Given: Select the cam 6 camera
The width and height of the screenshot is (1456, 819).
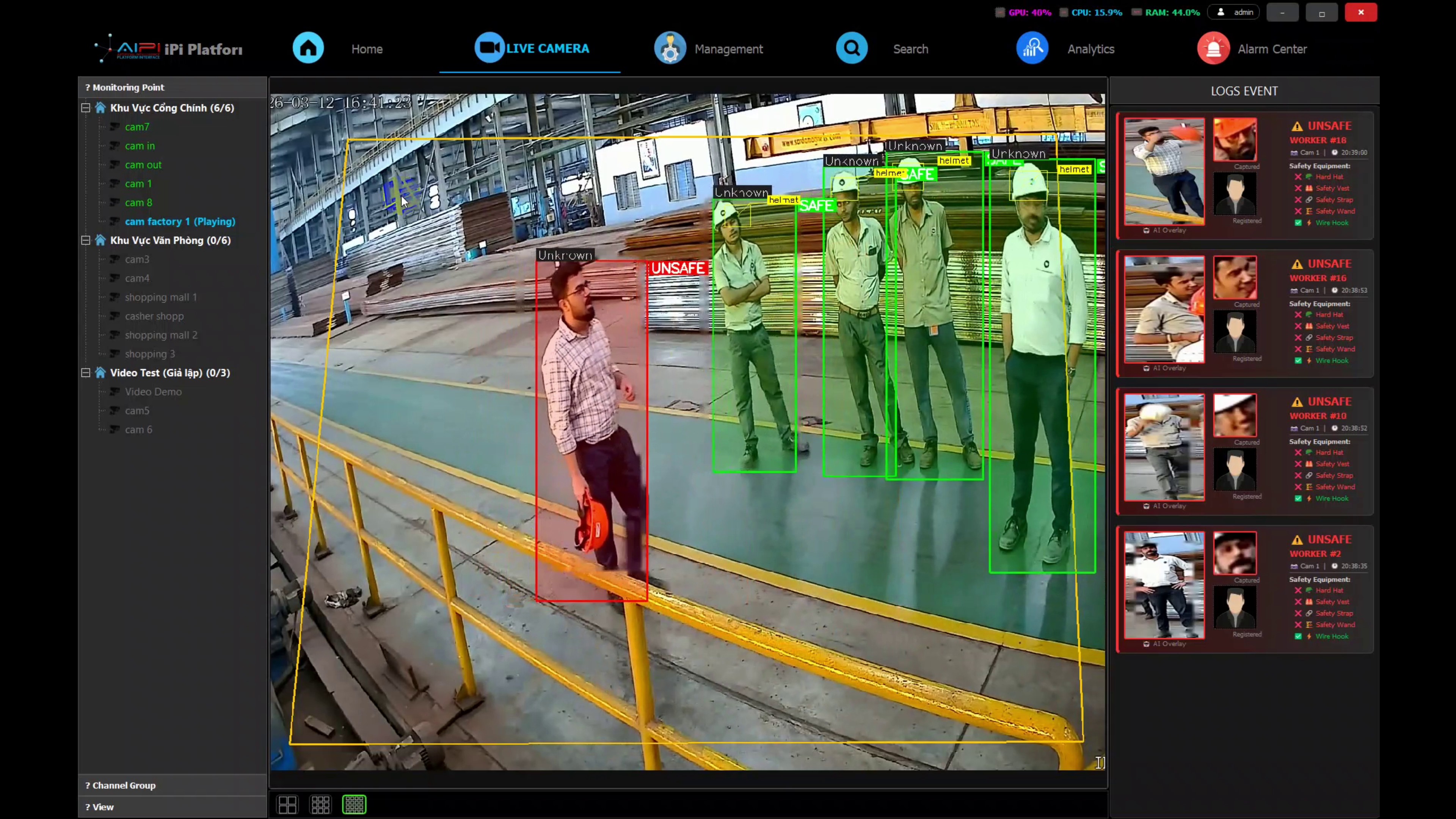Looking at the screenshot, I should point(138,430).
